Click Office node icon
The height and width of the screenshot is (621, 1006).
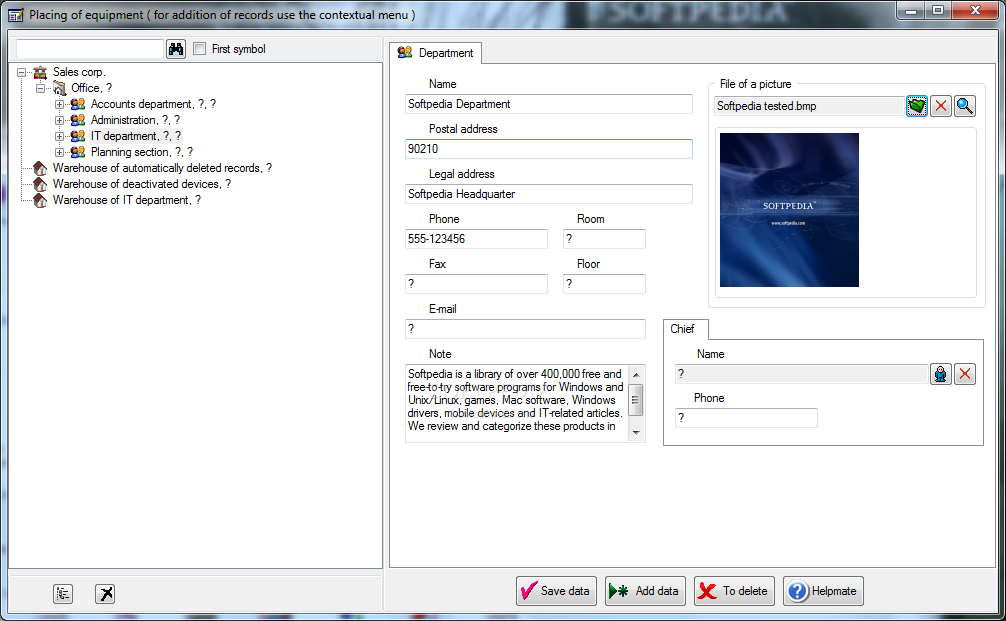coord(60,88)
